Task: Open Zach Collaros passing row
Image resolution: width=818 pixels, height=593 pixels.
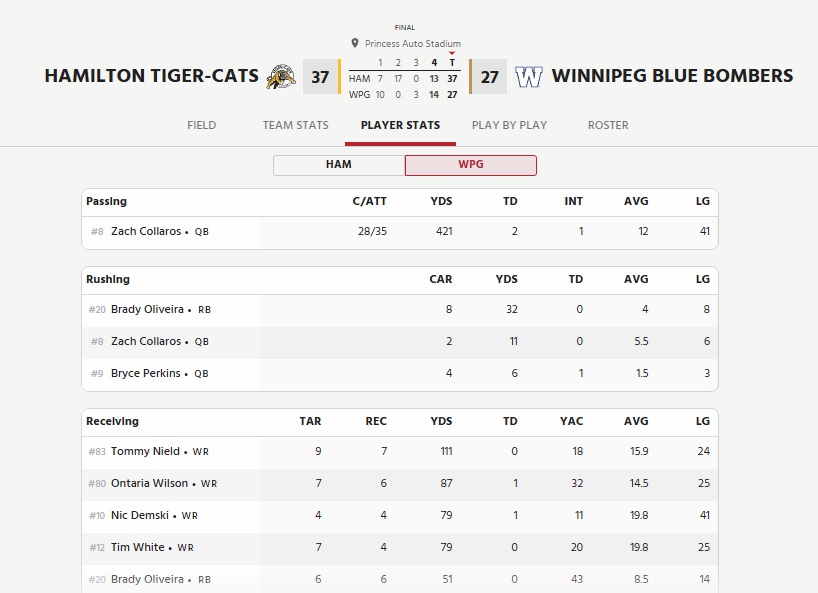Action: coord(400,232)
